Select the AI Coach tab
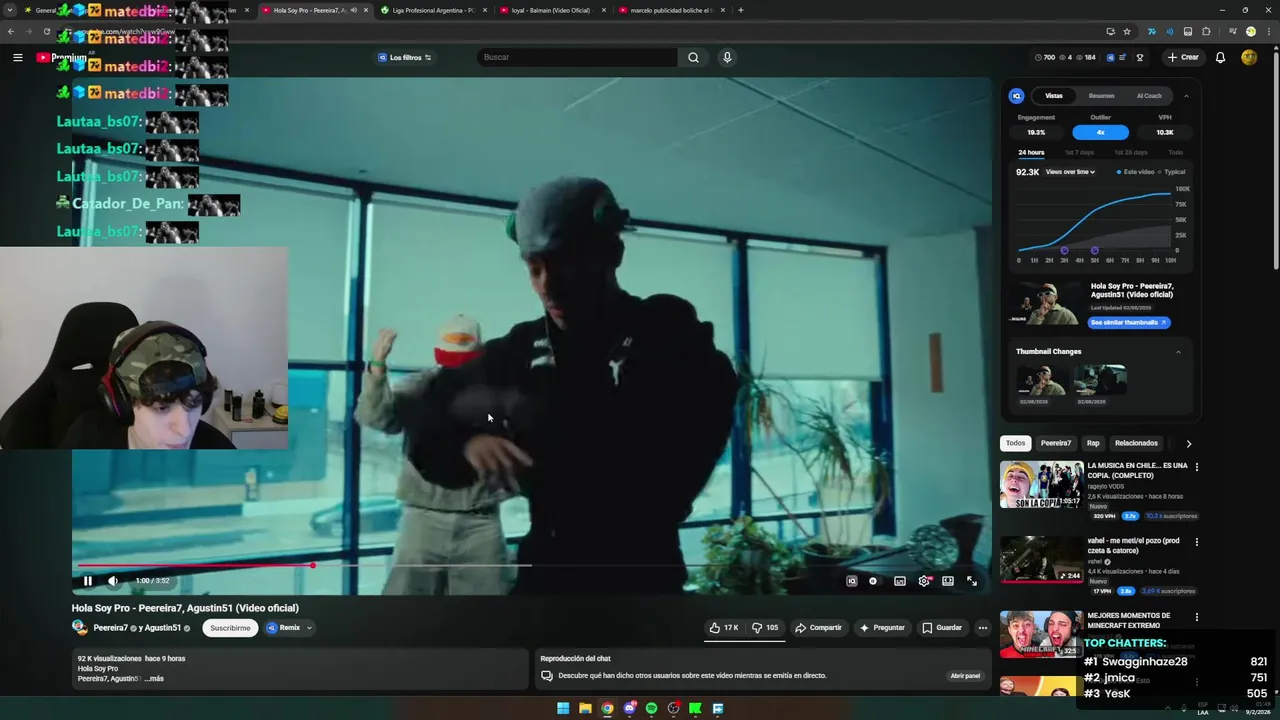 pos(1149,96)
